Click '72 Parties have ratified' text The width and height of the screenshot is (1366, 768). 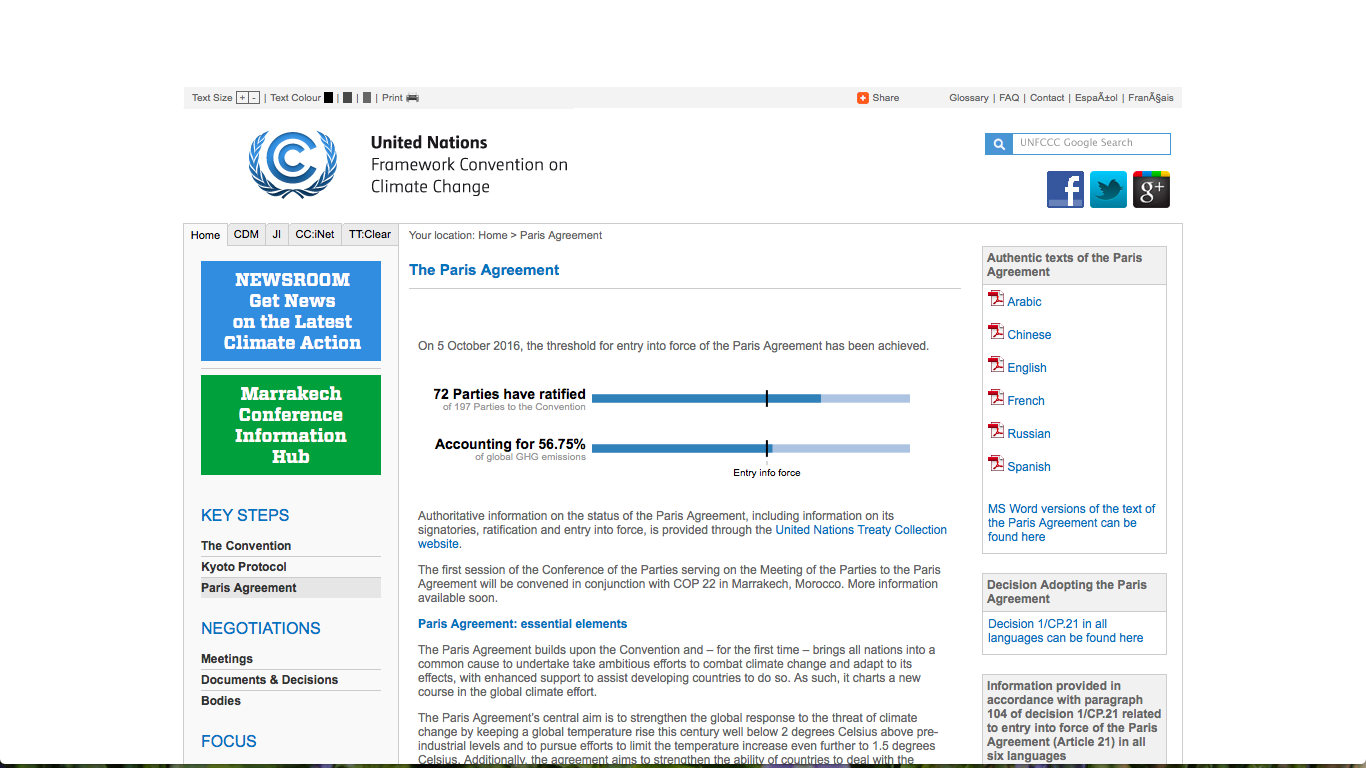pyautogui.click(x=509, y=394)
